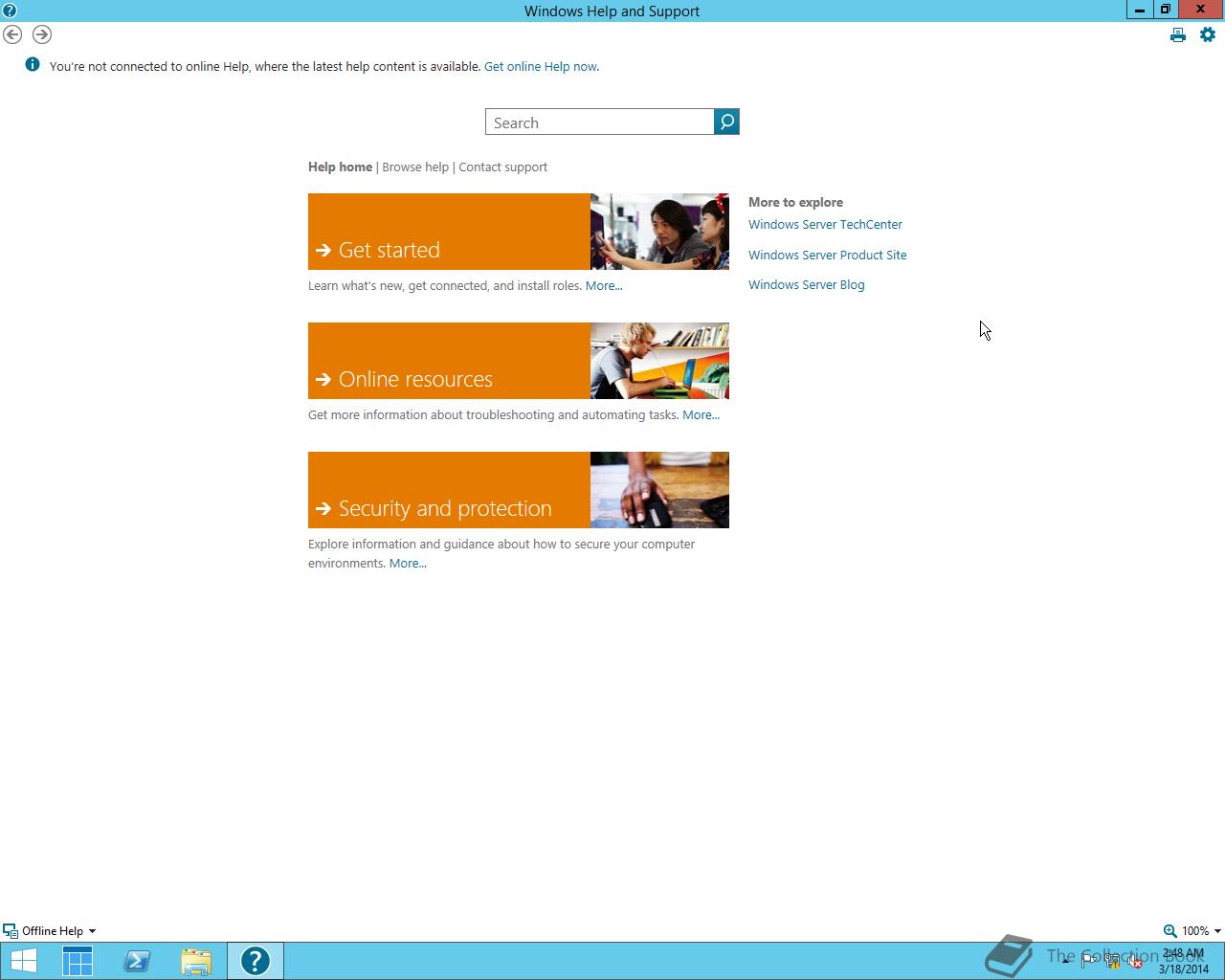Open Windows Server Blog link
Viewport: 1225px width, 980px height.
coord(807,285)
